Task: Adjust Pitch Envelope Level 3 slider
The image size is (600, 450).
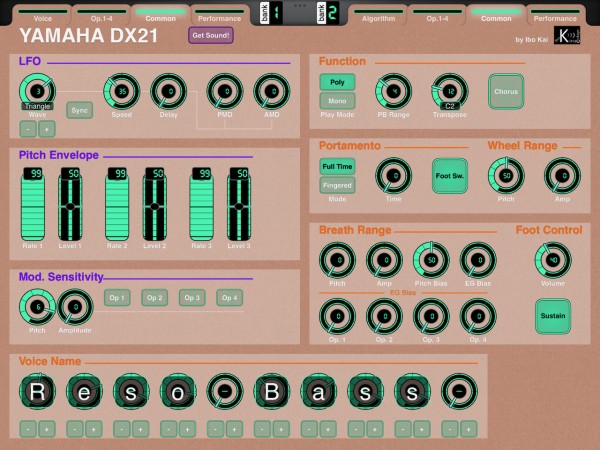Action: (x=239, y=208)
